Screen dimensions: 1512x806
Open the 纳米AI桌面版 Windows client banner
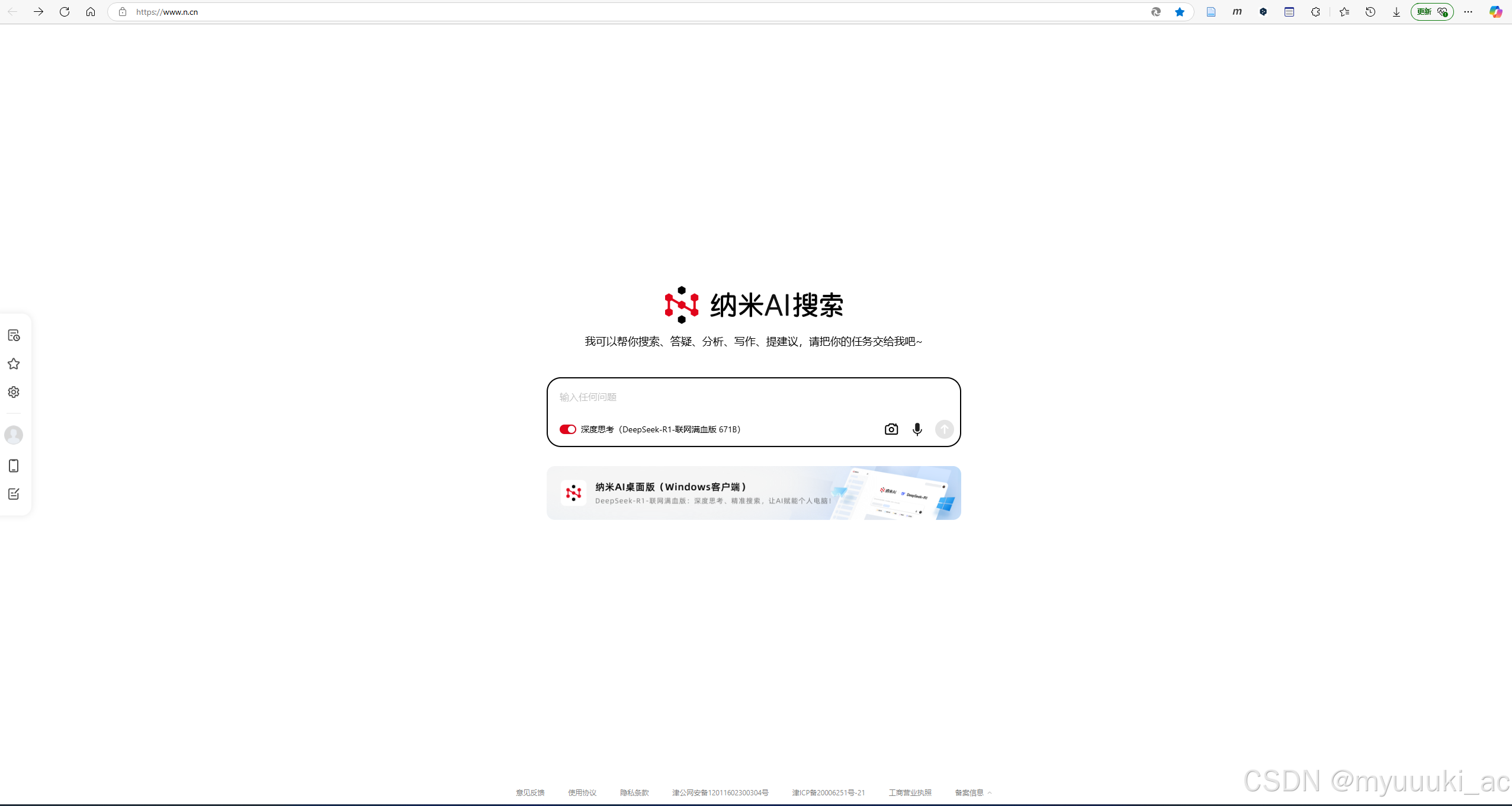[x=753, y=493]
